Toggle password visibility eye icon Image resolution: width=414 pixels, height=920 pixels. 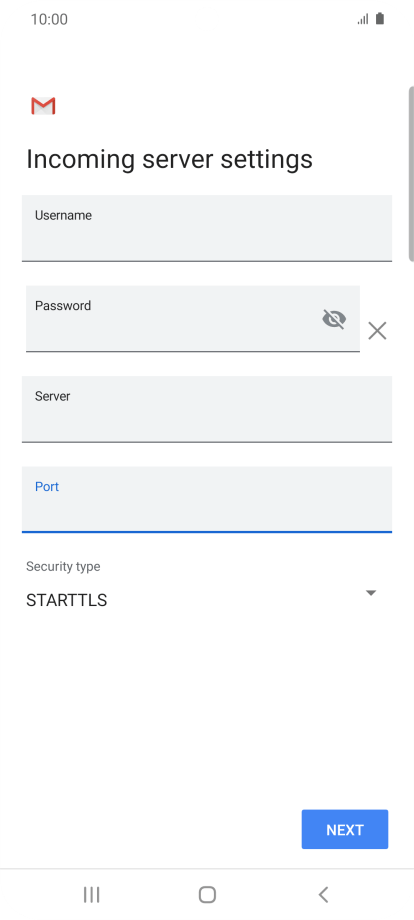334,319
